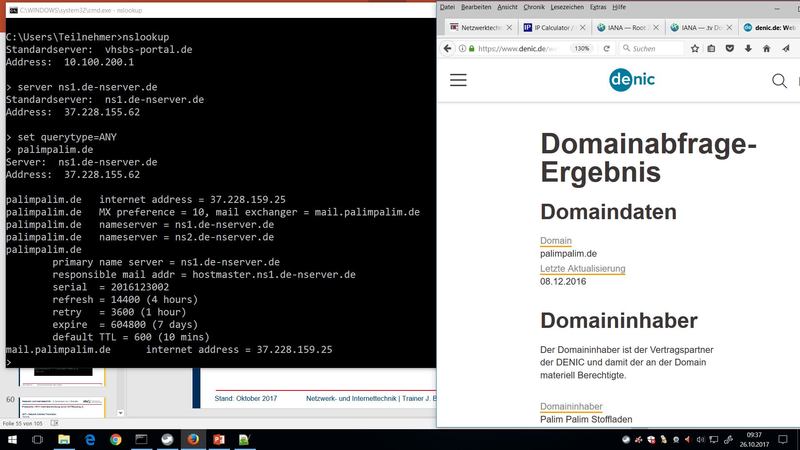Launch Google Chrome from the taskbar

(116, 439)
